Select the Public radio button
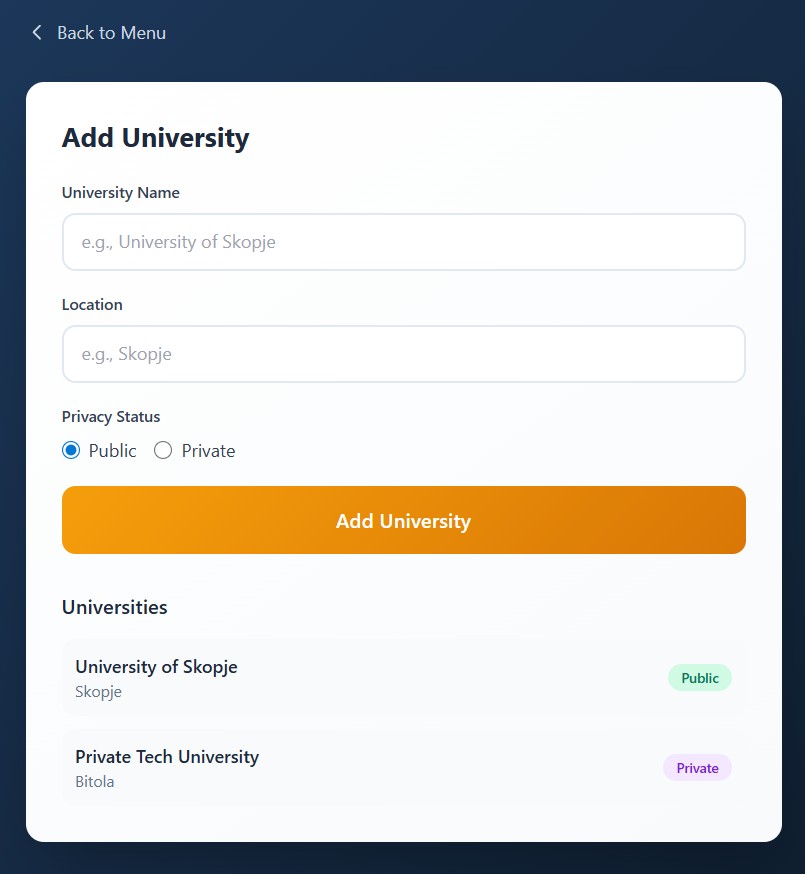The height and width of the screenshot is (874, 805). click(71, 451)
